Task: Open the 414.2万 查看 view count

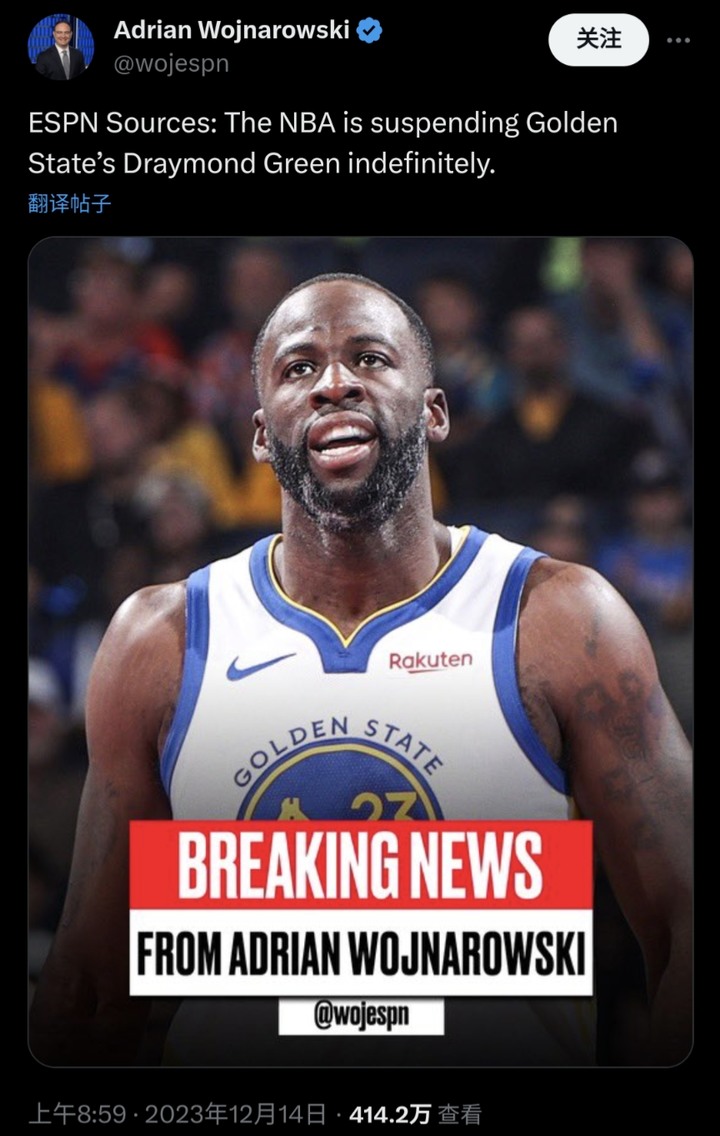Action: 415,1114
